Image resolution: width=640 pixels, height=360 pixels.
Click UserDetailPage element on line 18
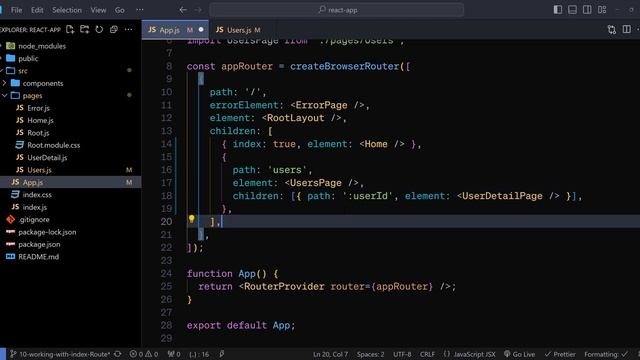[x=502, y=196]
